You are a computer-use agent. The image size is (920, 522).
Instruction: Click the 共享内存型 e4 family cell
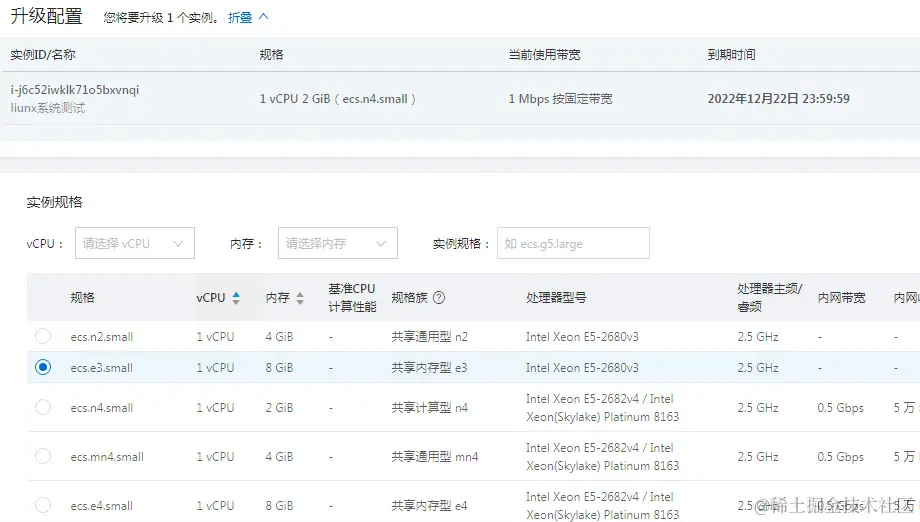point(429,506)
